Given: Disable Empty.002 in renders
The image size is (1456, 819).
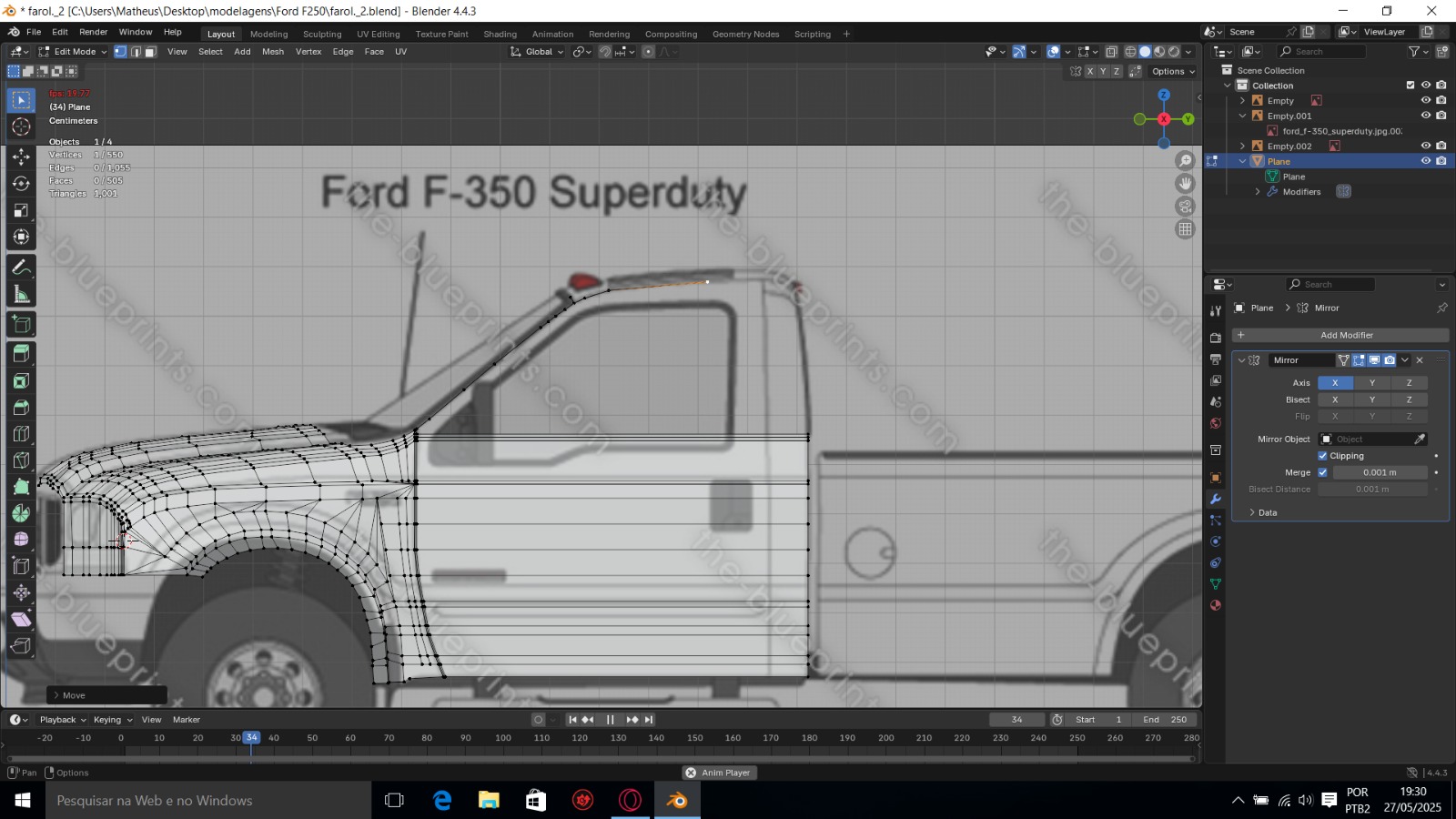Looking at the screenshot, I should click(1441, 146).
